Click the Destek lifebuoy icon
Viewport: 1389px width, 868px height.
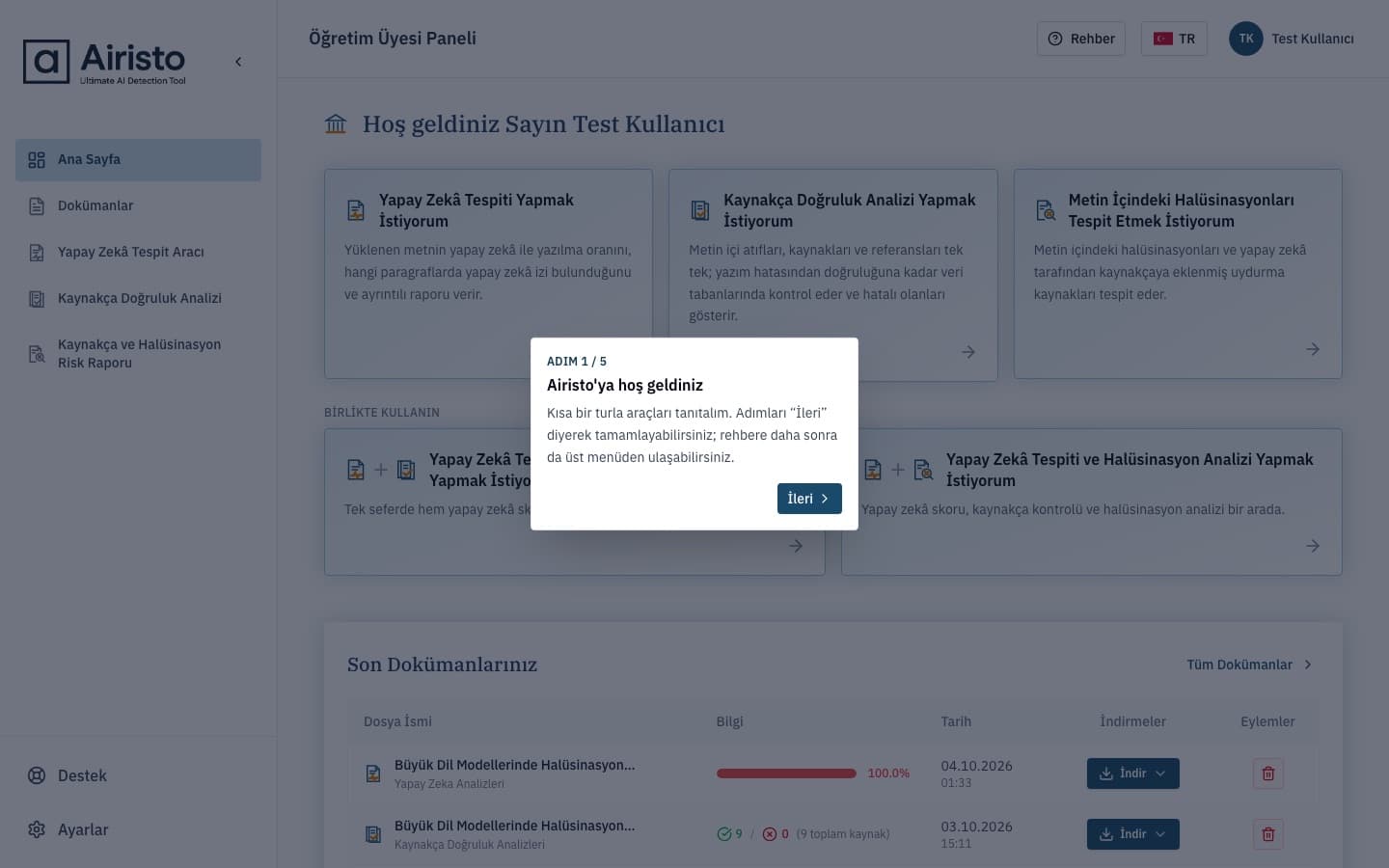(x=37, y=775)
